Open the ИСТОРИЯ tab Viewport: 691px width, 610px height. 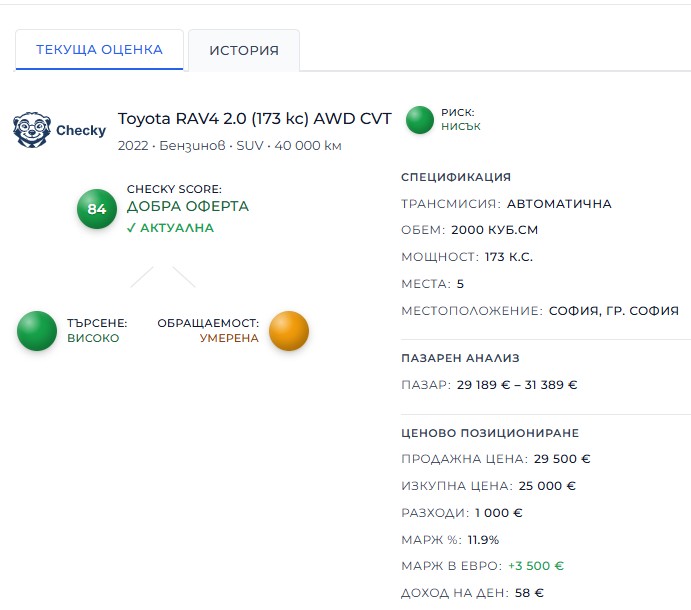(x=244, y=50)
